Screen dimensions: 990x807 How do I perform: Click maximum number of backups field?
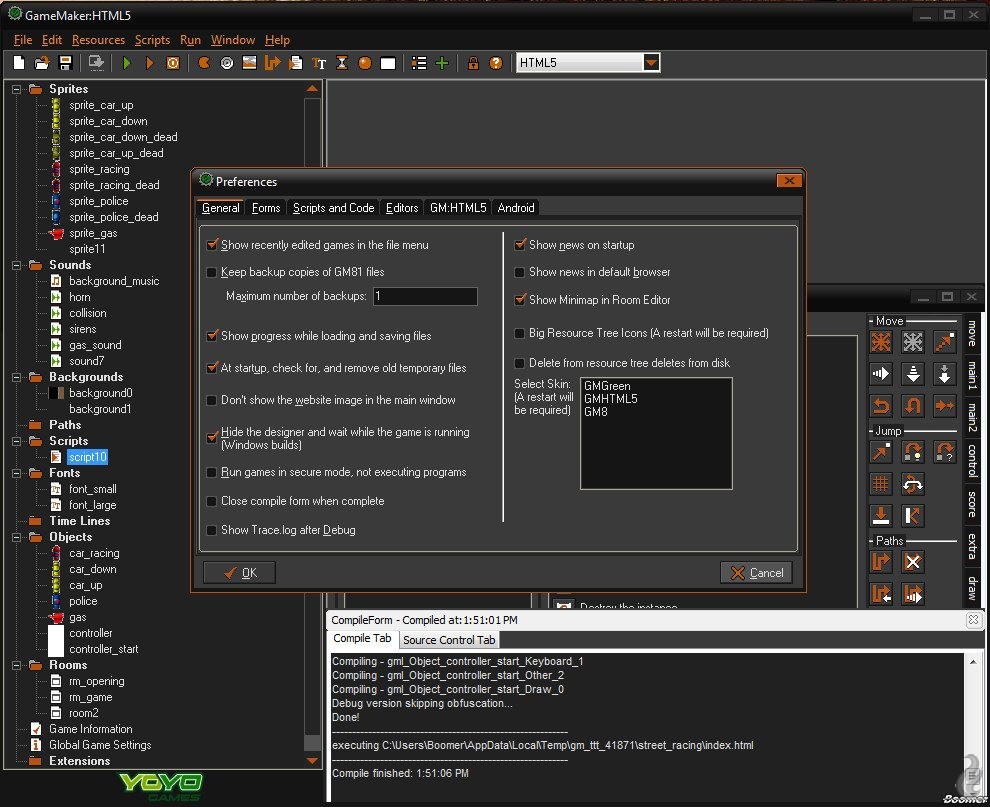[x=425, y=296]
